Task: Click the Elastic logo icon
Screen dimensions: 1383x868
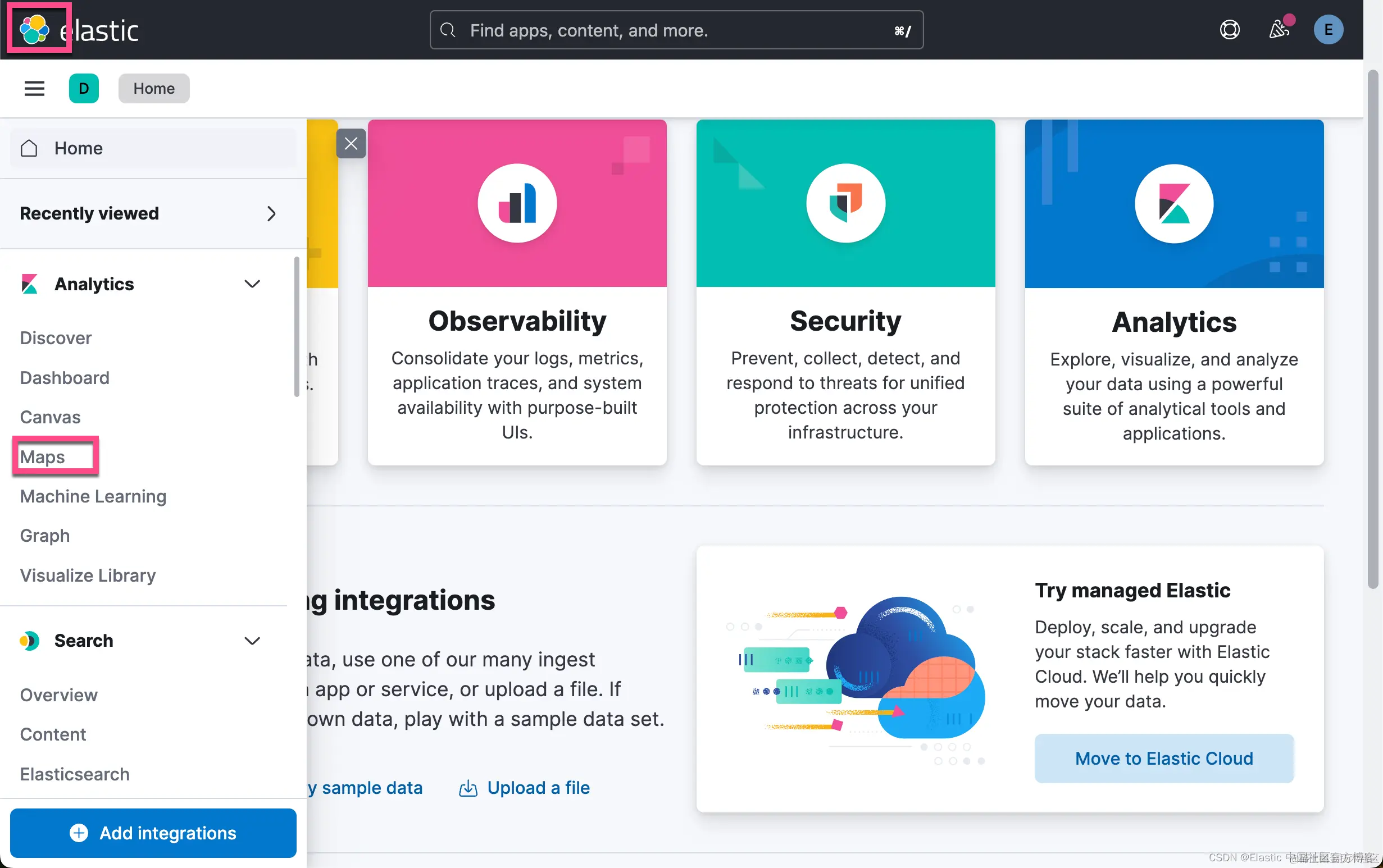Action: tap(34, 29)
